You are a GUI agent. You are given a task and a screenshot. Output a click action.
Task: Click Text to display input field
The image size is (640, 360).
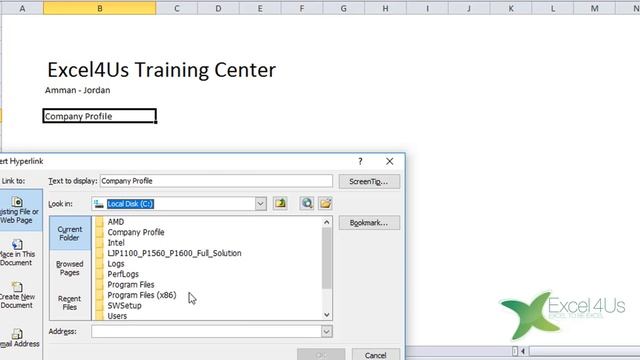(216, 181)
